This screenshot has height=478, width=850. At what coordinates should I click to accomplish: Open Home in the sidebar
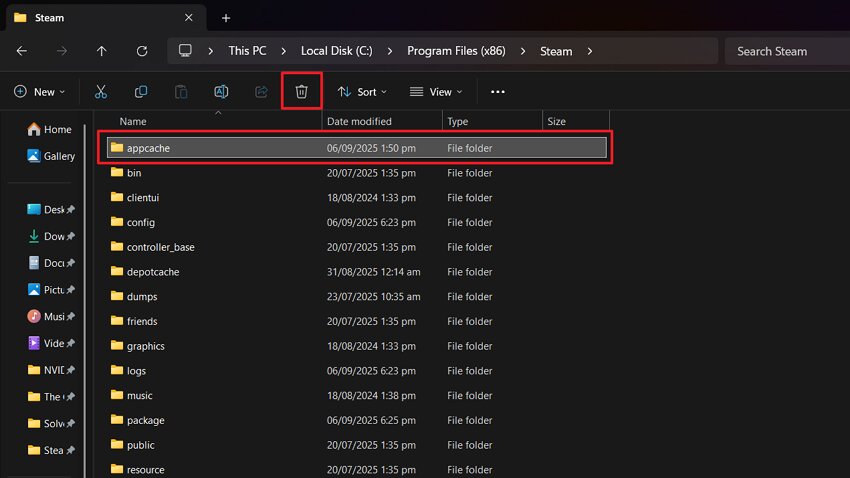point(49,130)
